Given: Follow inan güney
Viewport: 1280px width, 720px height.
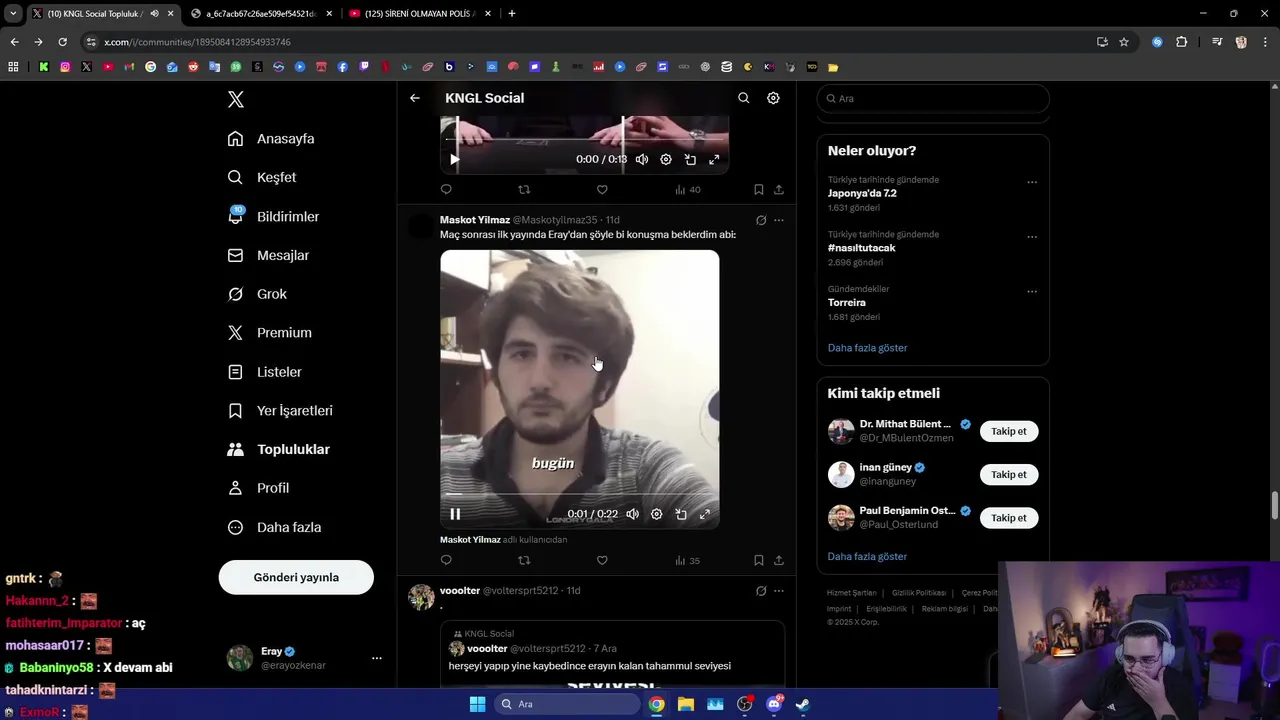Looking at the screenshot, I should tap(1009, 474).
